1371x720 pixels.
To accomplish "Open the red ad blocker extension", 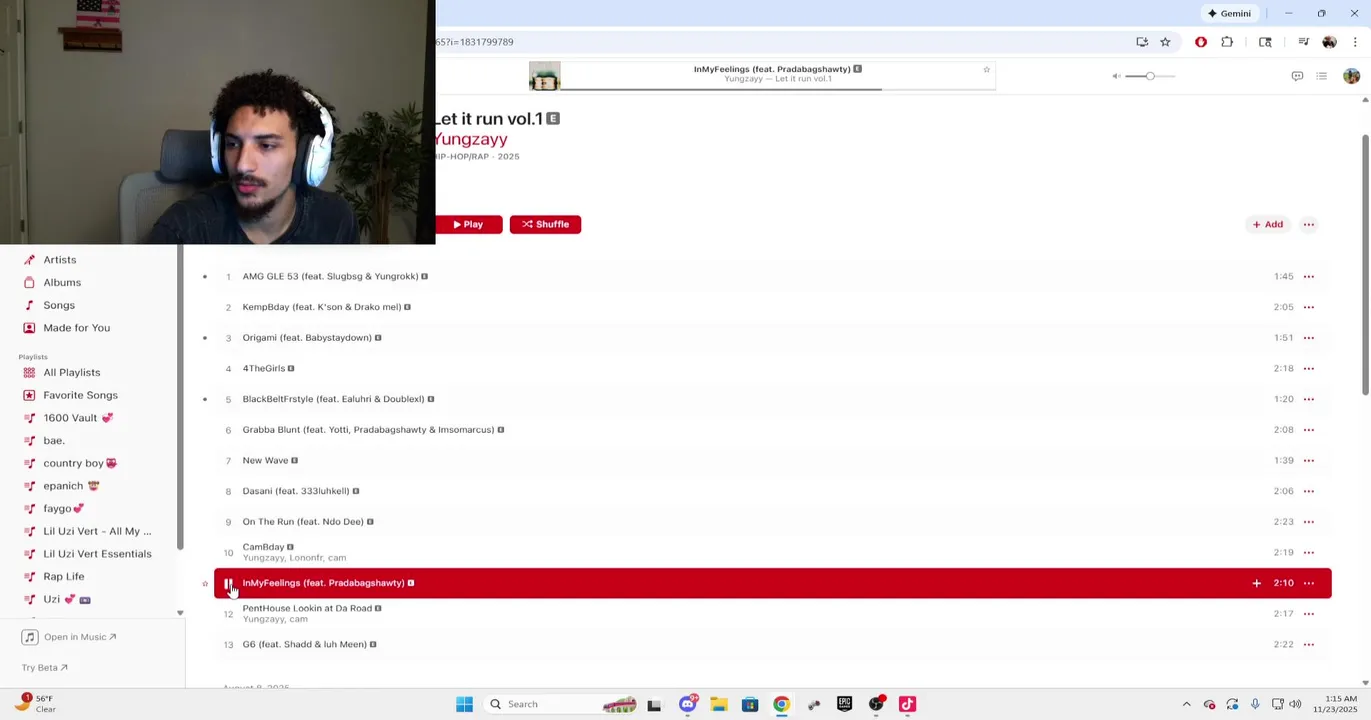I will 1201,42.
